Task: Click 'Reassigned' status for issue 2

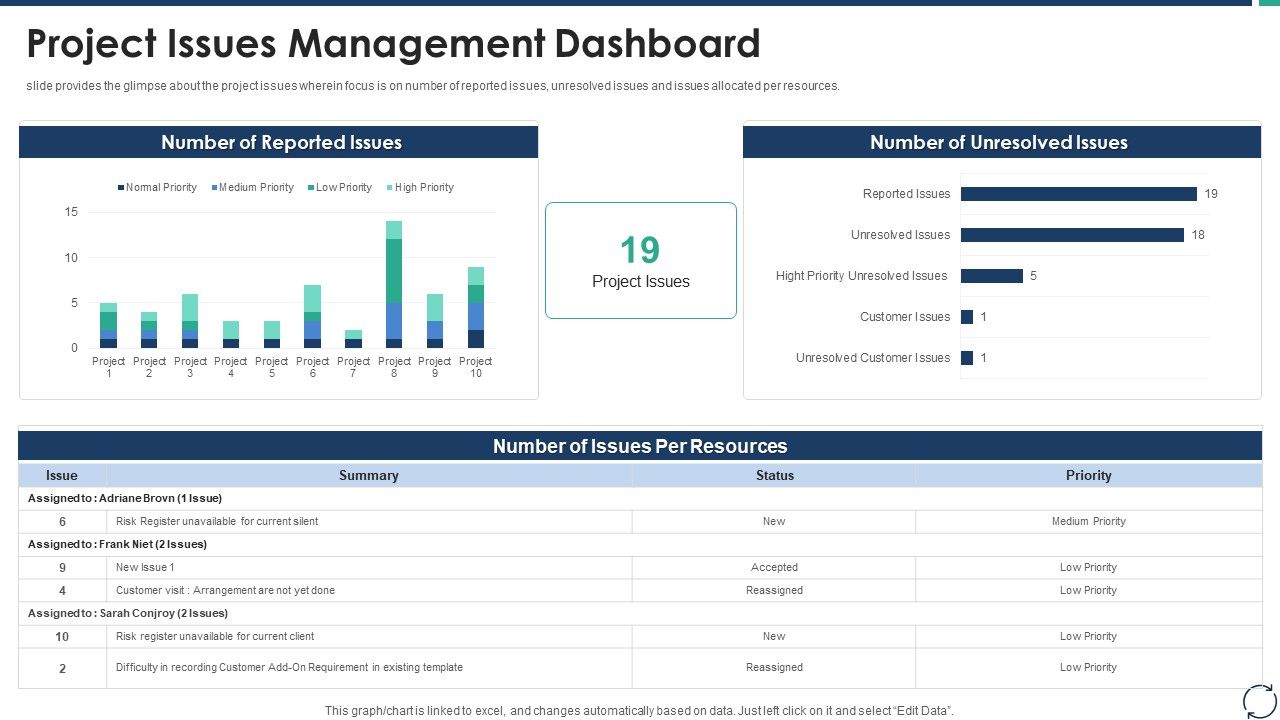Action: coord(774,667)
